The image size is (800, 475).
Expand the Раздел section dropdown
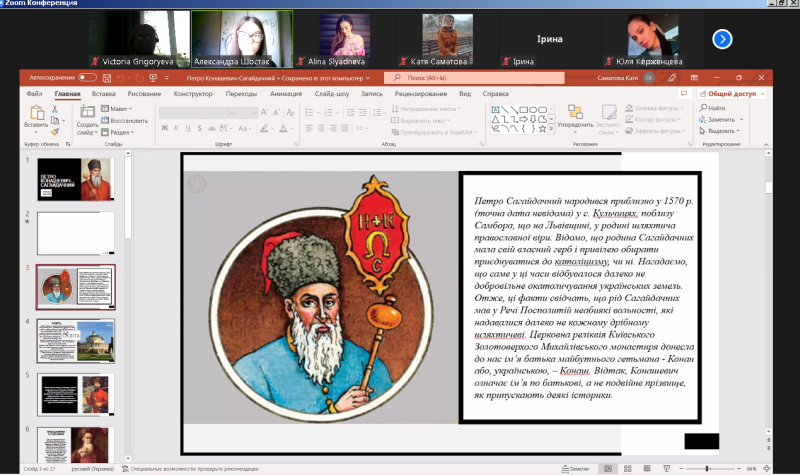(x=117, y=132)
